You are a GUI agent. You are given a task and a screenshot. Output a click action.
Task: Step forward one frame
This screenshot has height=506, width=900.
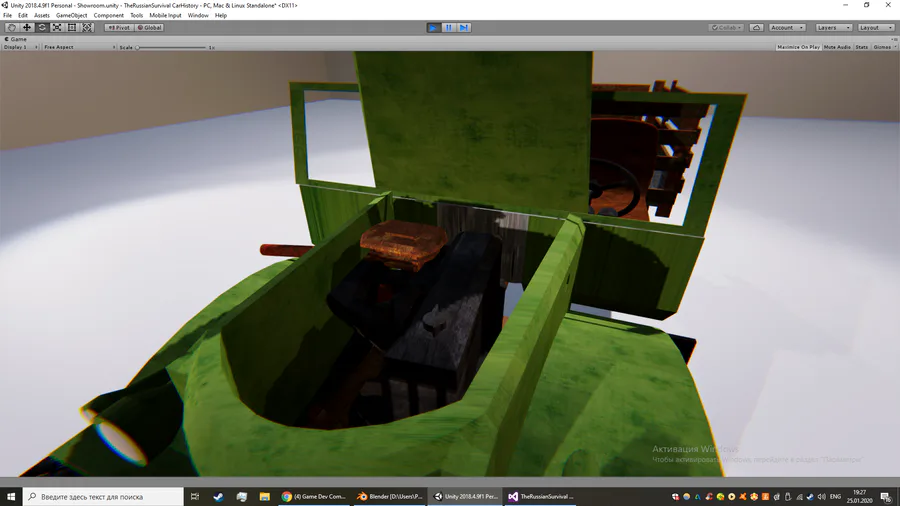point(464,28)
